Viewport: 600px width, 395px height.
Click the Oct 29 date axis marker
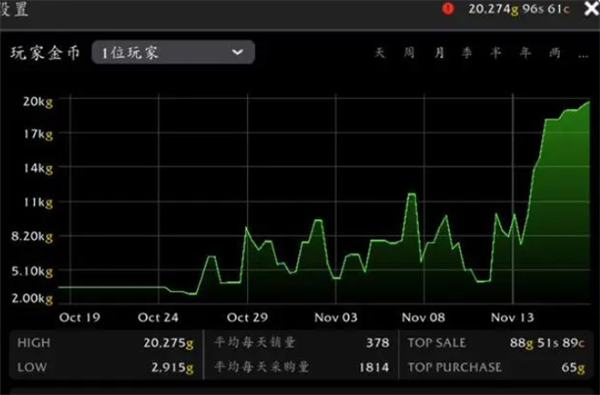(x=247, y=317)
